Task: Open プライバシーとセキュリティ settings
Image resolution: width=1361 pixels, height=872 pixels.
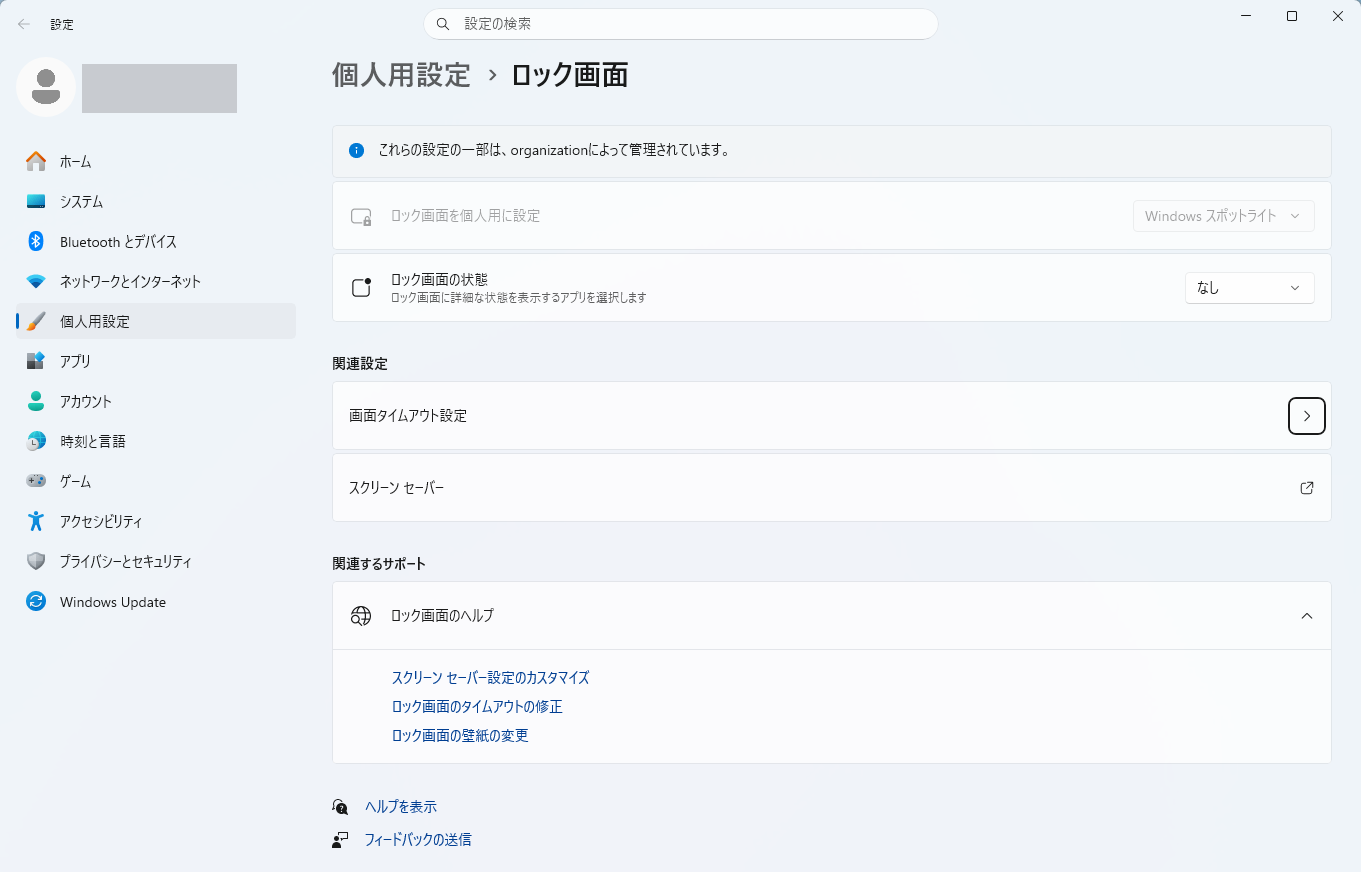Action: tap(156, 561)
